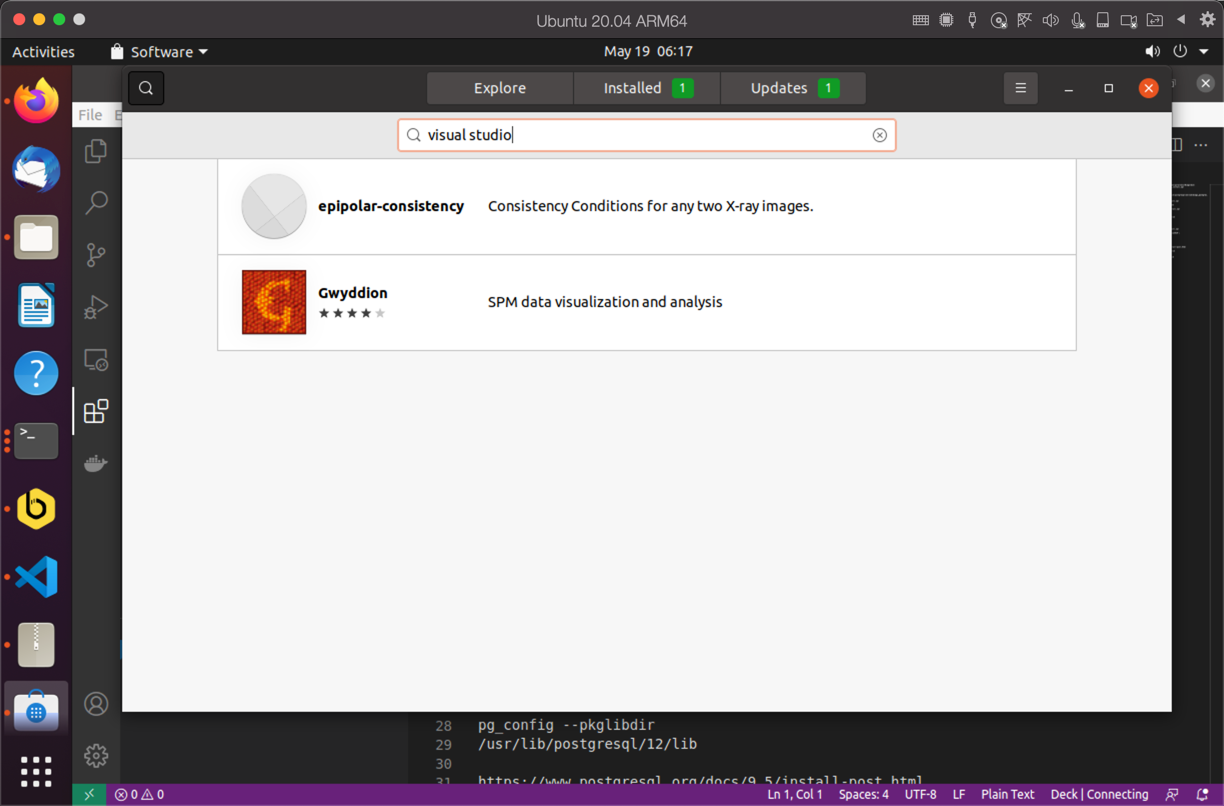
Task: Open the yellow 'b' app in dock
Action: (36, 509)
